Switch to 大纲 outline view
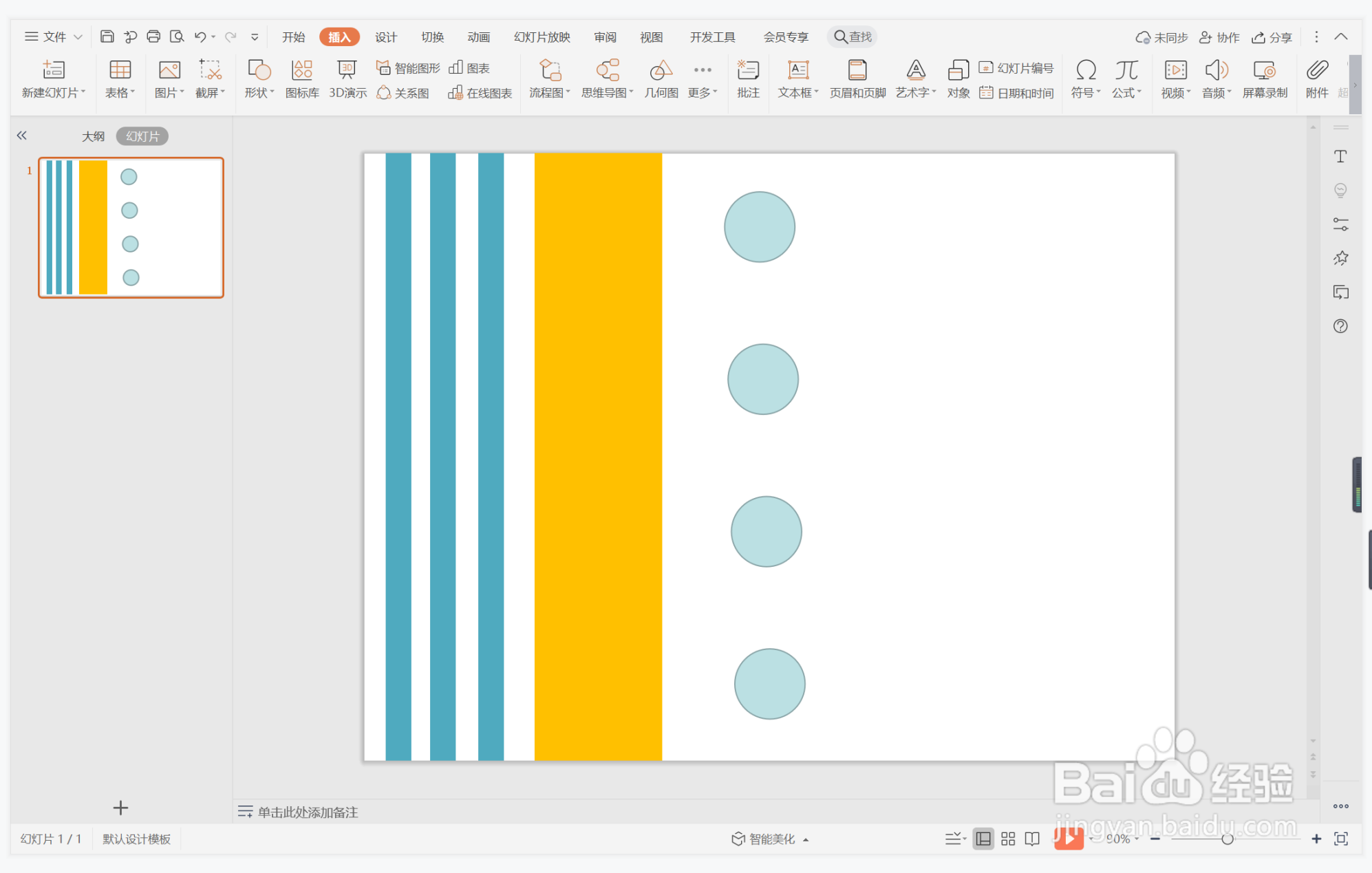 point(94,136)
